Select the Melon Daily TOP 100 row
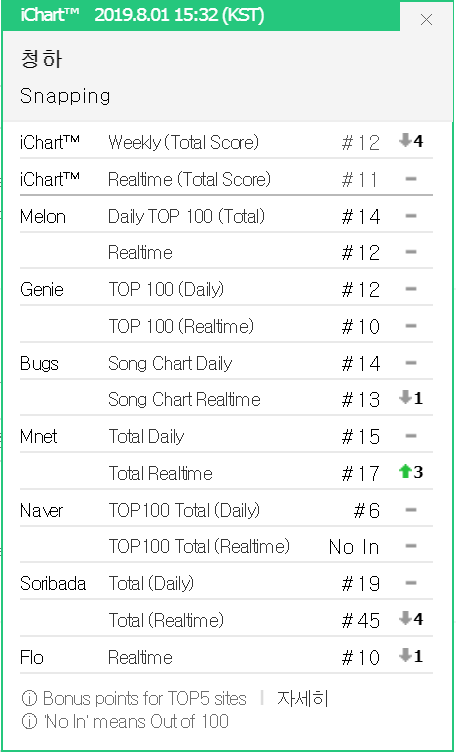The image size is (456, 752). tap(226, 216)
